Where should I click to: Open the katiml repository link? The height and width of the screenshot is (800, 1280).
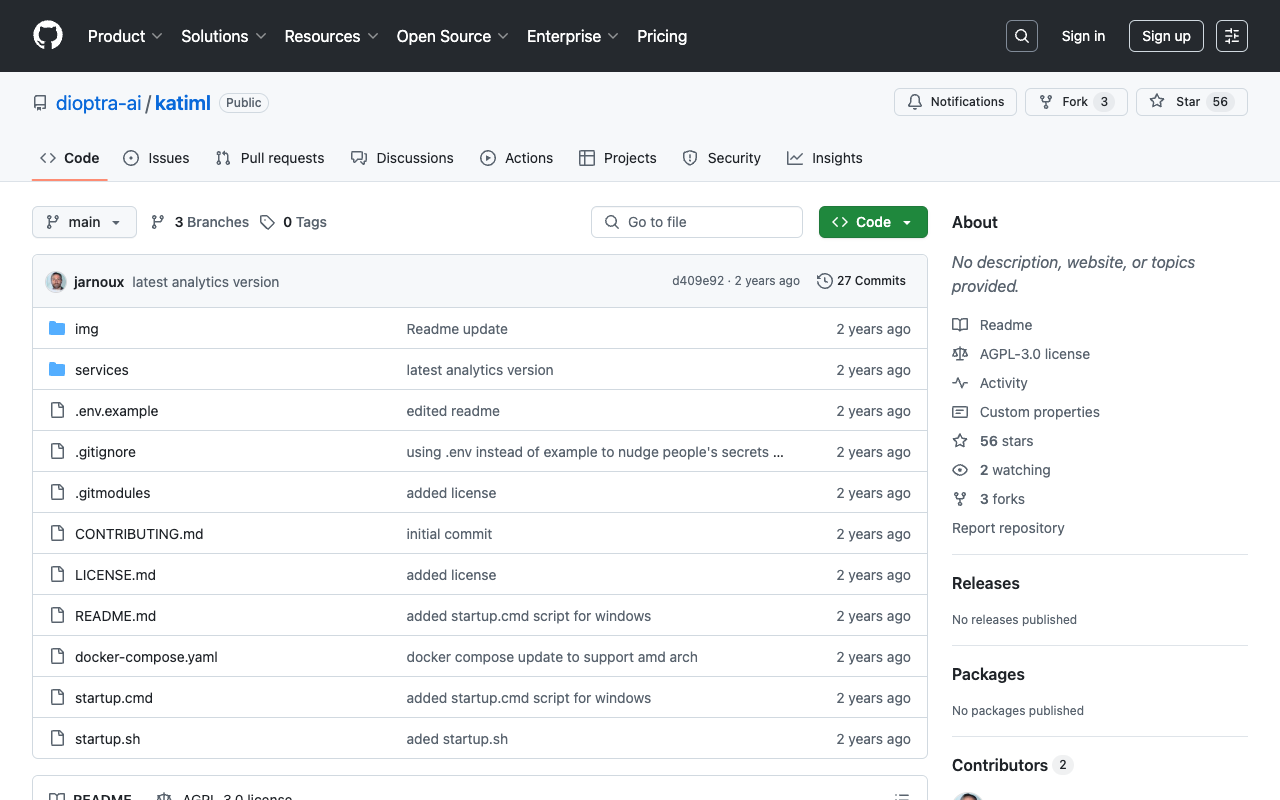(x=183, y=103)
